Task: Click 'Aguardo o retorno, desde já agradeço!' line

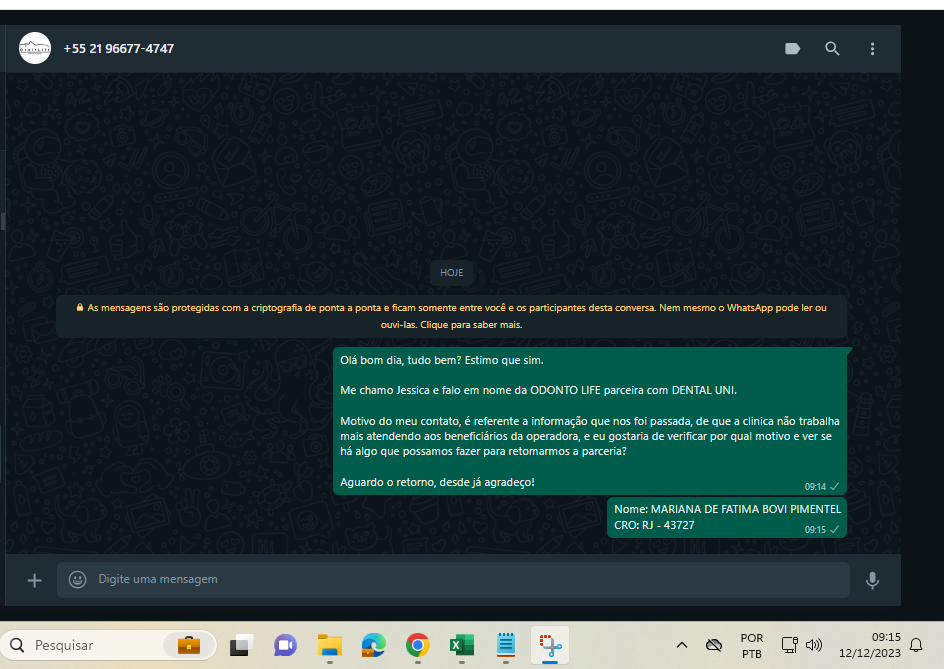Action: pyautogui.click(x=437, y=482)
